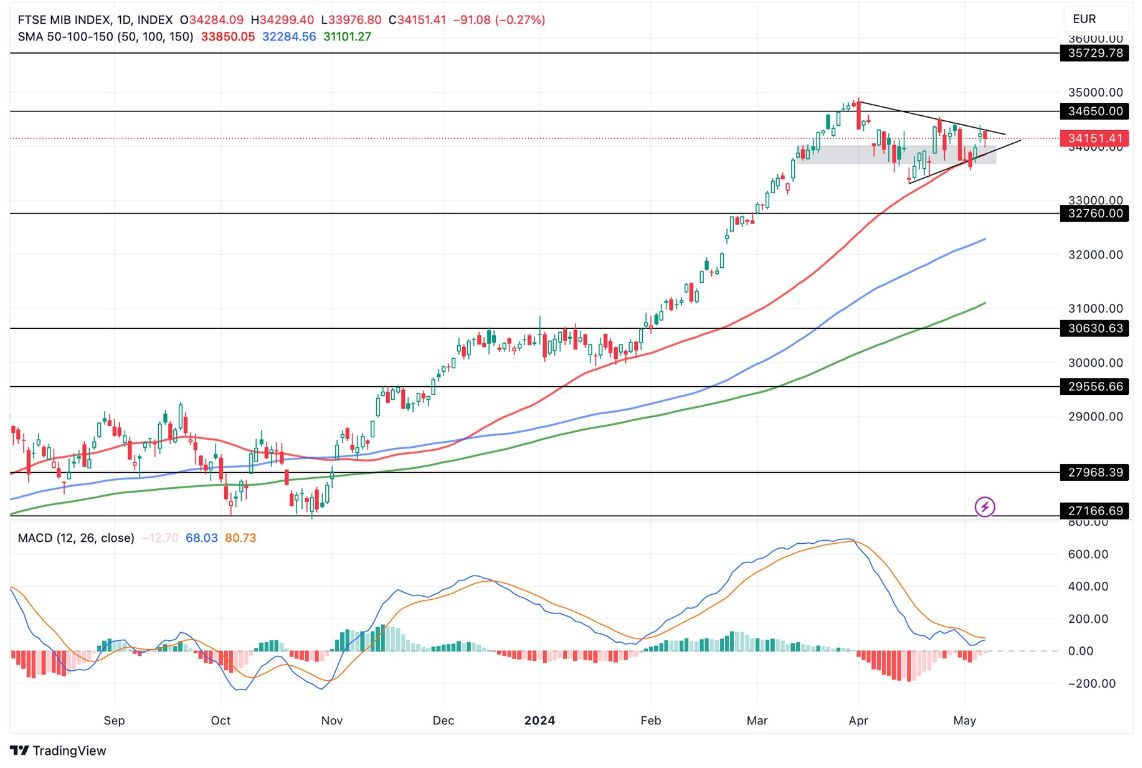Select the 2024 label on the time axis

pyautogui.click(x=540, y=720)
